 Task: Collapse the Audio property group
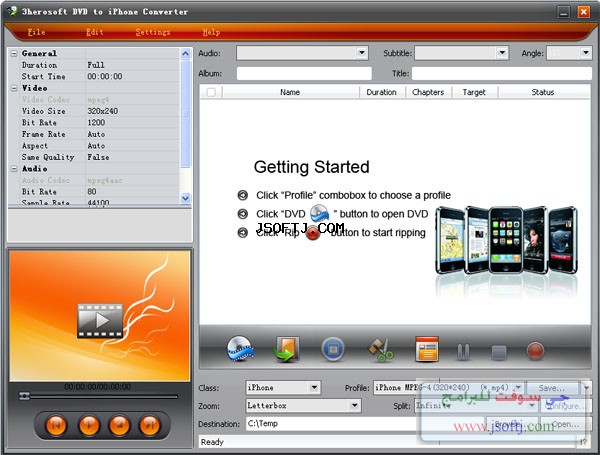click(x=14, y=168)
